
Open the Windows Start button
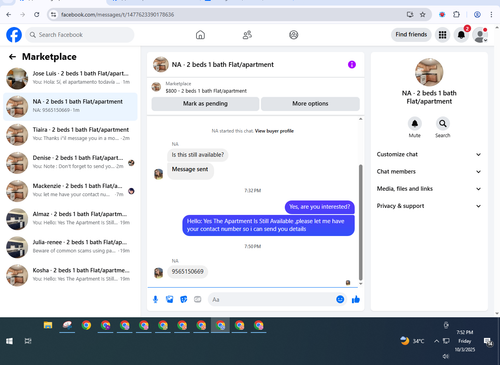click(9, 341)
